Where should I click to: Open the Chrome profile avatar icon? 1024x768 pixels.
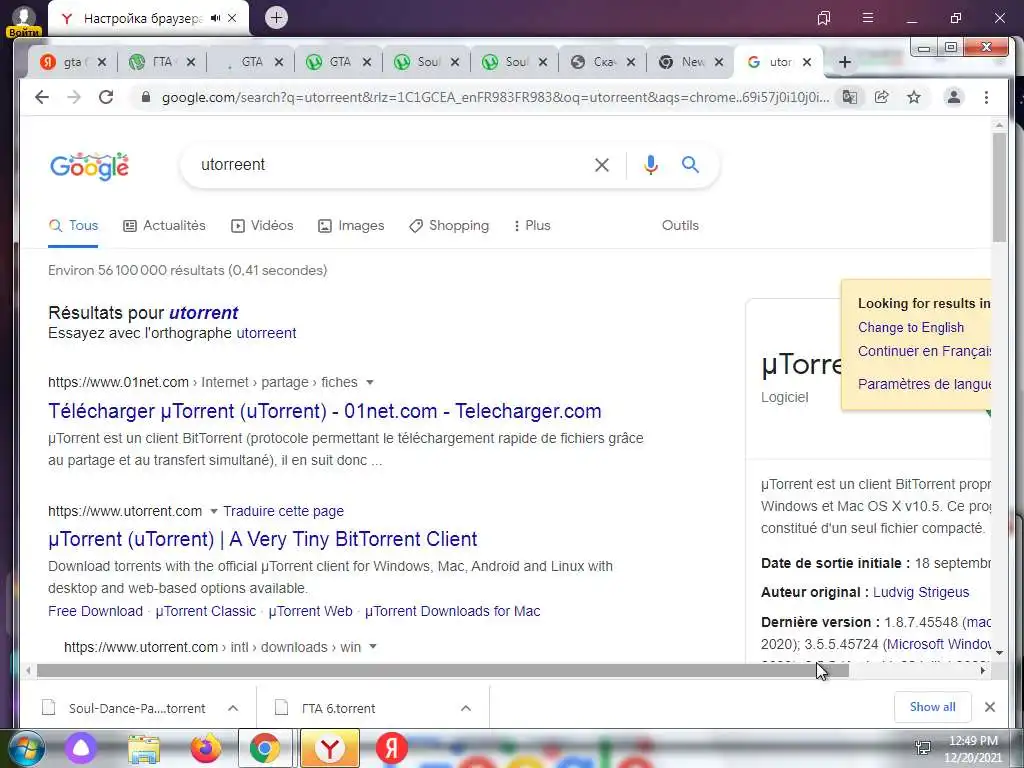[x=953, y=97]
